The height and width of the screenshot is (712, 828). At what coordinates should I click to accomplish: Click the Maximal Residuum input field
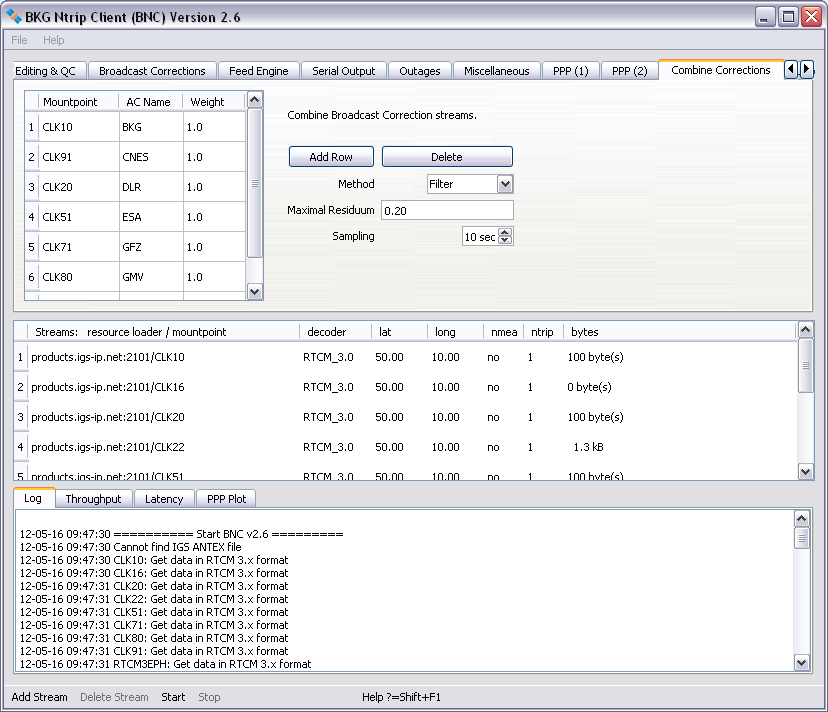446,210
